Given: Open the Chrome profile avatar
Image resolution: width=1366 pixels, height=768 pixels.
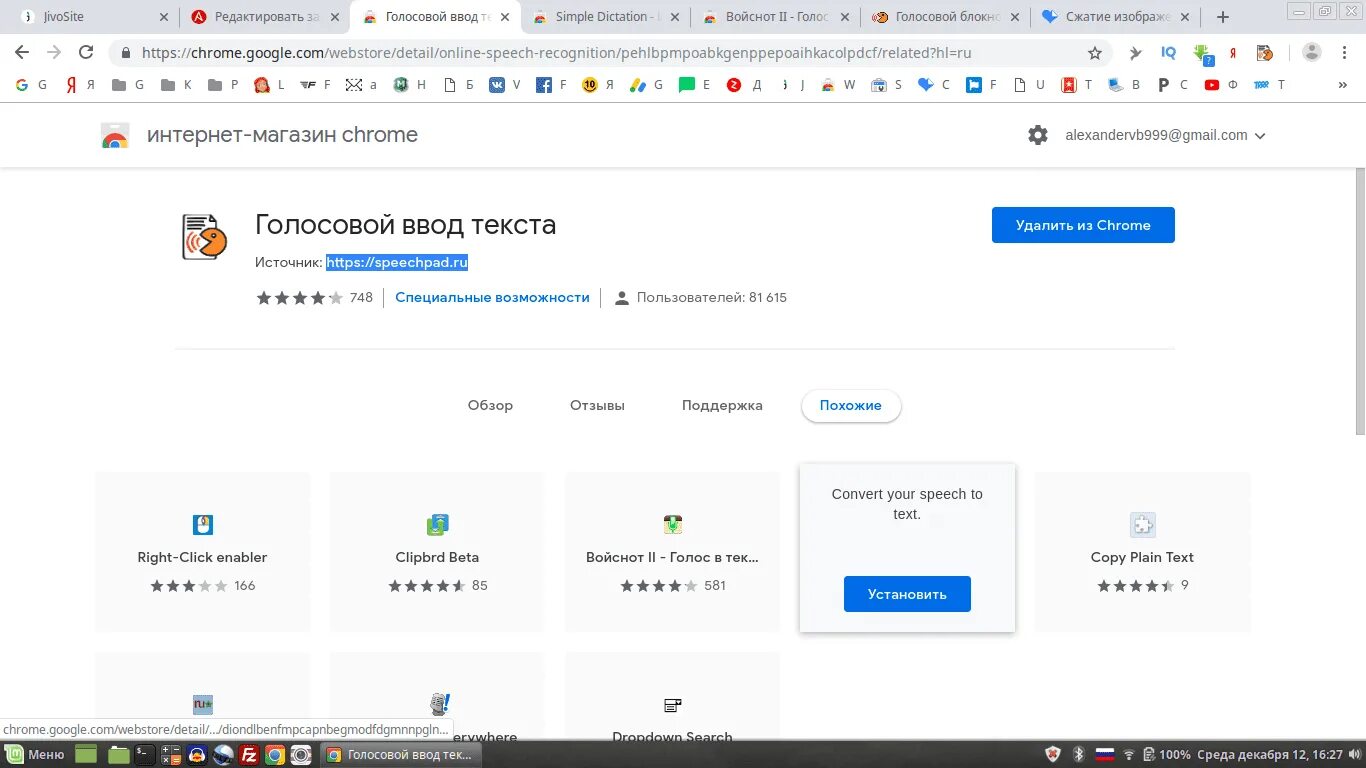Looking at the screenshot, I should tap(1312, 53).
